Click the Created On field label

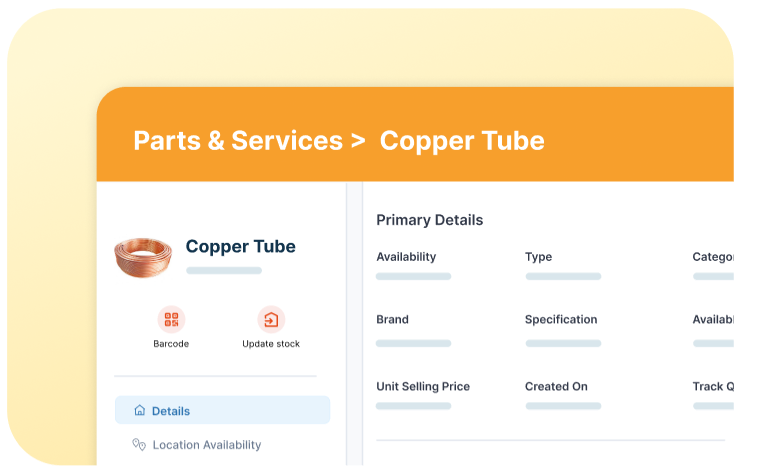coord(556,386)
